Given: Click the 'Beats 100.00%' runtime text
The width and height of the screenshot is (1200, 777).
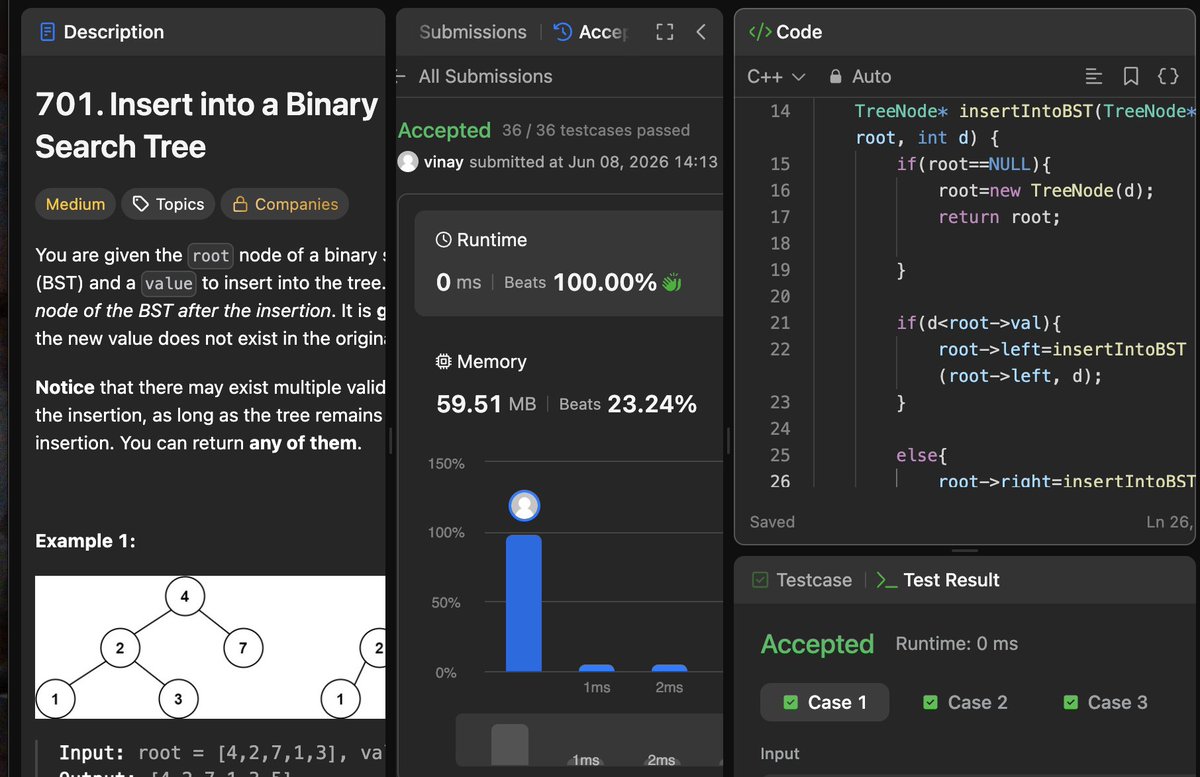Looking at the screenshot, I should 580,282.
